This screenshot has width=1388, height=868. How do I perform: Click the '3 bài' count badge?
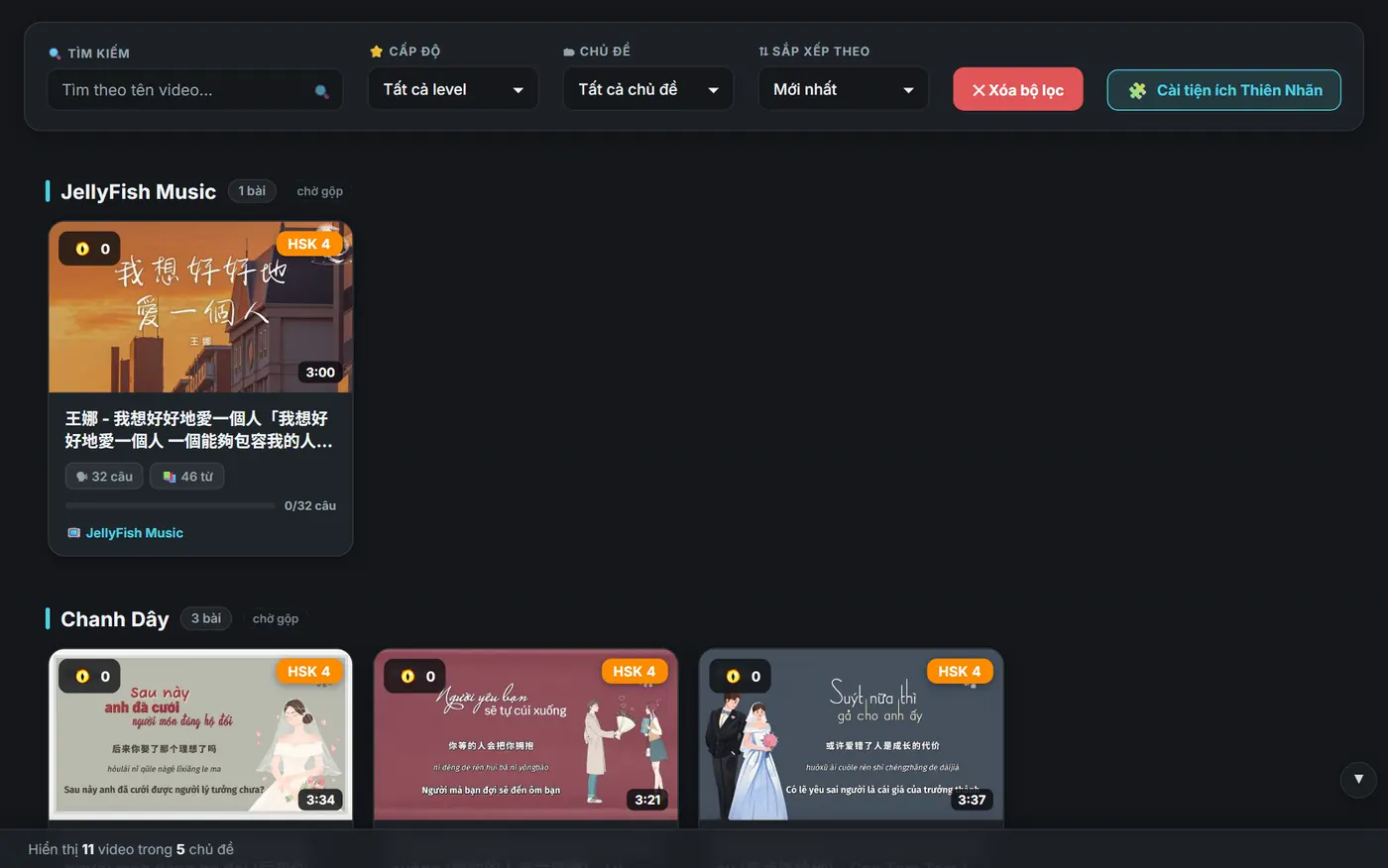206,618
